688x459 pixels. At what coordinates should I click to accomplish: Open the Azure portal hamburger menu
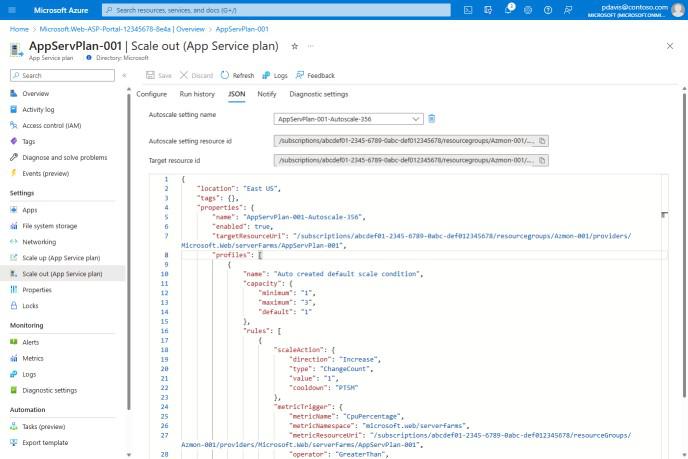[x=11, y=9]
